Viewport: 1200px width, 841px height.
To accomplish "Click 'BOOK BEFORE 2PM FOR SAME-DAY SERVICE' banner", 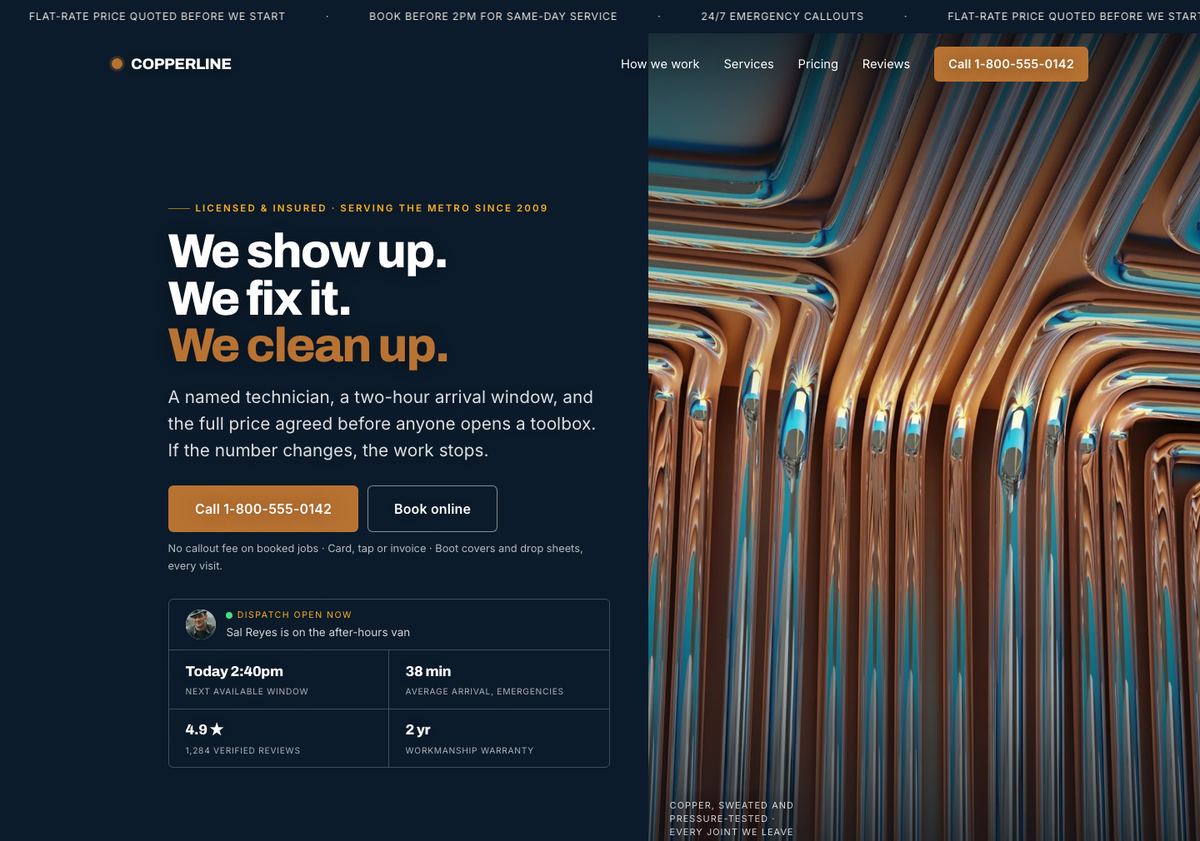I will (493, 16).
